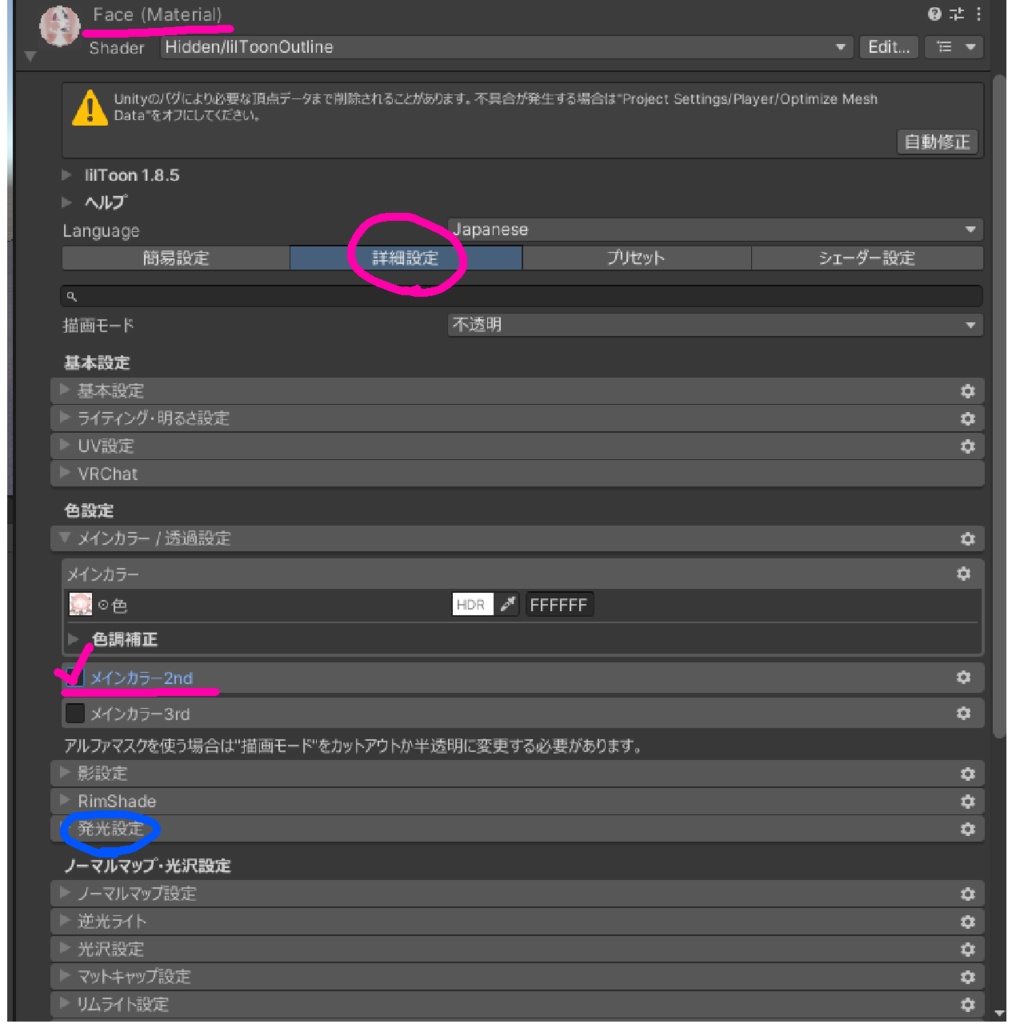This screenshot has width=1024, height=1024.
Task: Expand the ヘルプ foldout
Action: click(x=67, y=202)
